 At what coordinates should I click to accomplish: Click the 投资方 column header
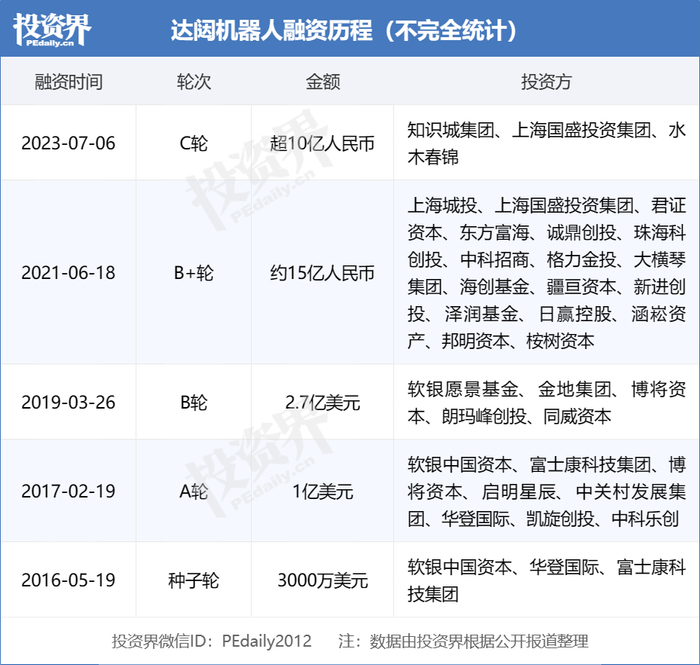click(x=546, y=82)
